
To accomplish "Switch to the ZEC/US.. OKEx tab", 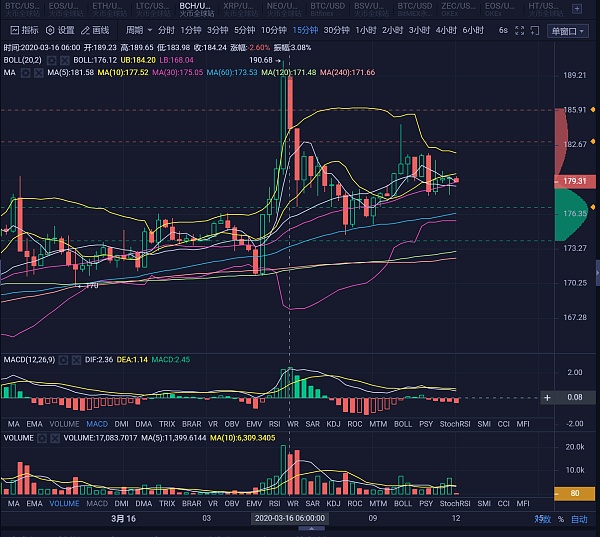I will pyautogui.click(x=458, y=9).
